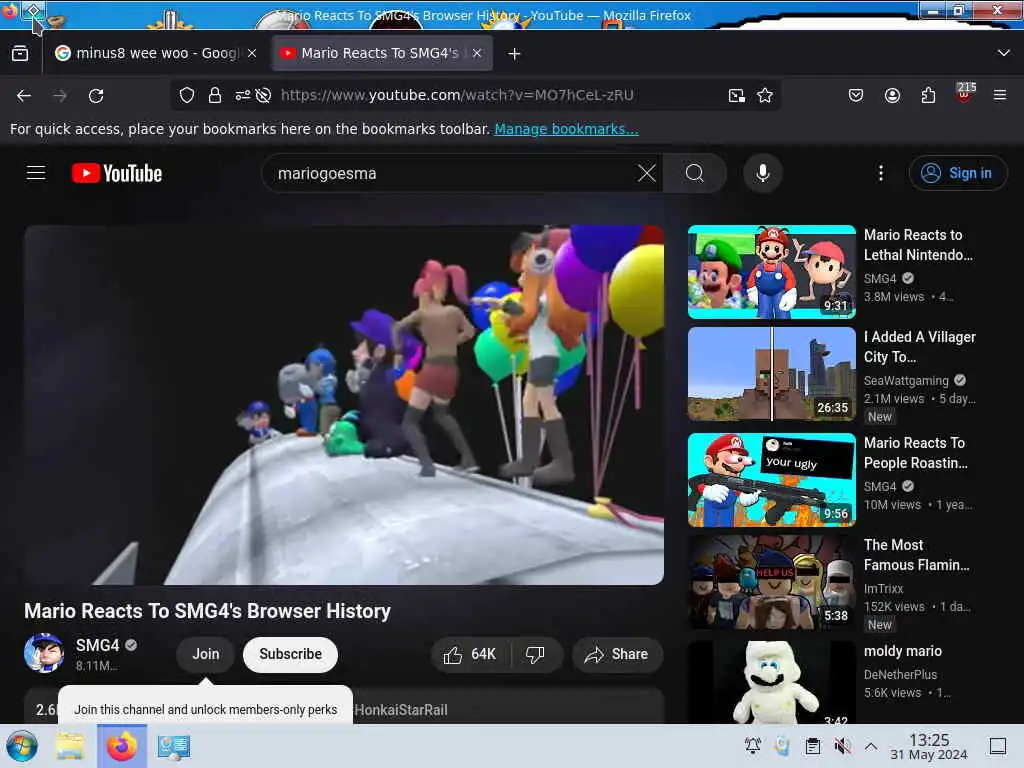Search with your voice microphone
The width and height of the screenshot is (1024, 768).
coord(763,173)
